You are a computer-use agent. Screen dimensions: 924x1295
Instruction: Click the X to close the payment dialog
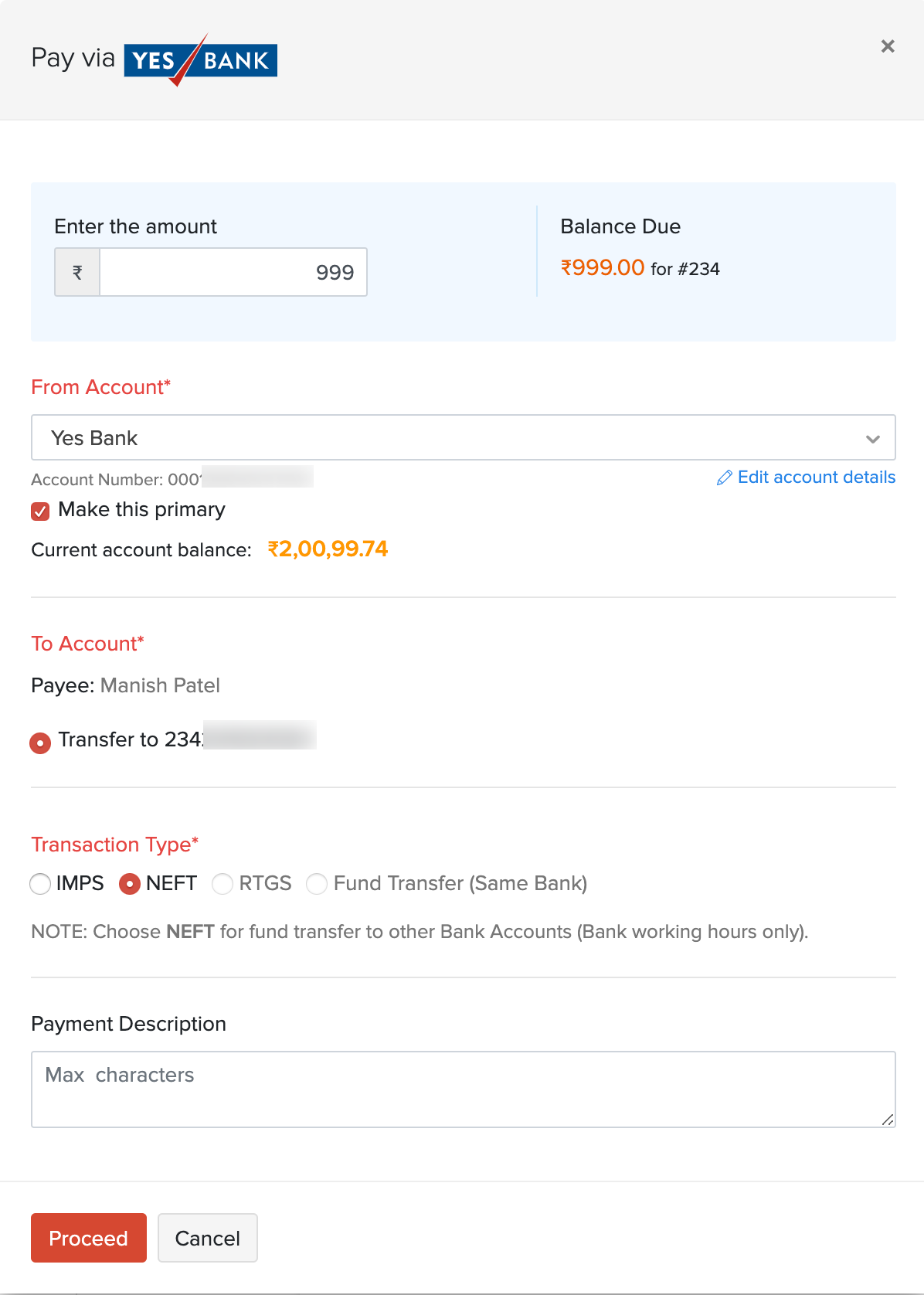click(x=887, y=46)
